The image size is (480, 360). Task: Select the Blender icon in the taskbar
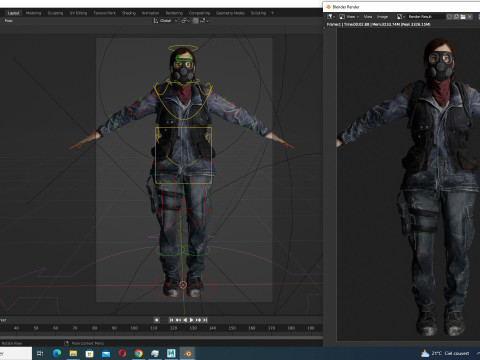188,353
